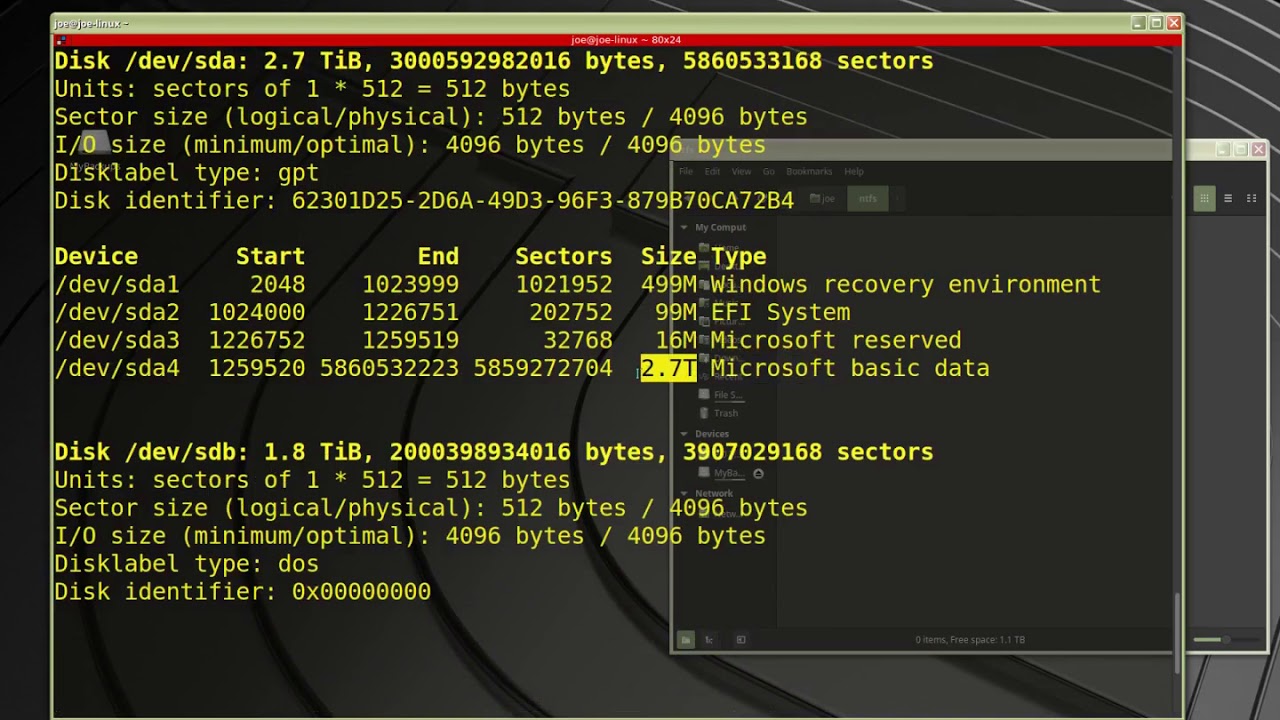Click the ntfs path bar button
This screenshot has height=720, width=1280.
[x=866, y=199]
